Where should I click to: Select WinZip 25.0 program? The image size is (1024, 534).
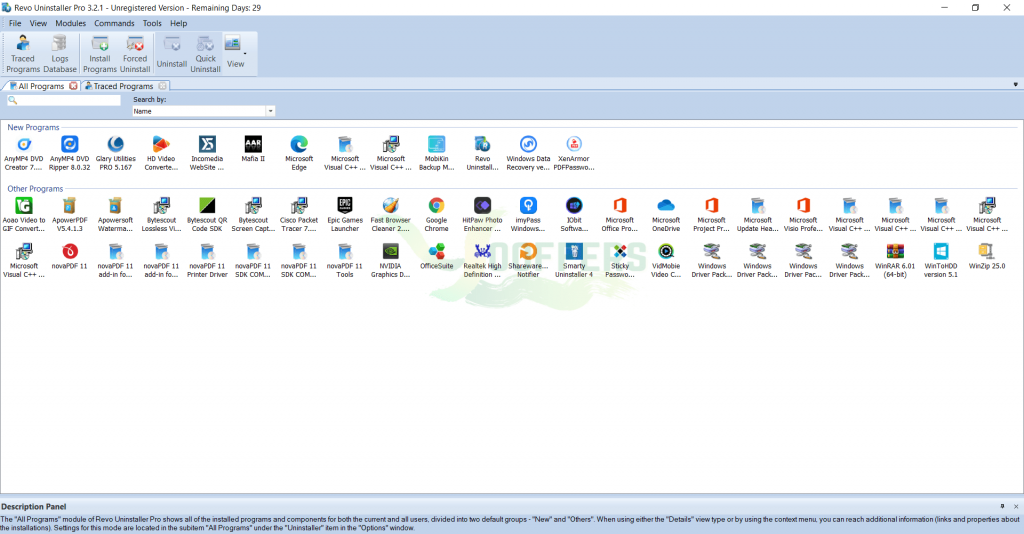tap(987, 257)
